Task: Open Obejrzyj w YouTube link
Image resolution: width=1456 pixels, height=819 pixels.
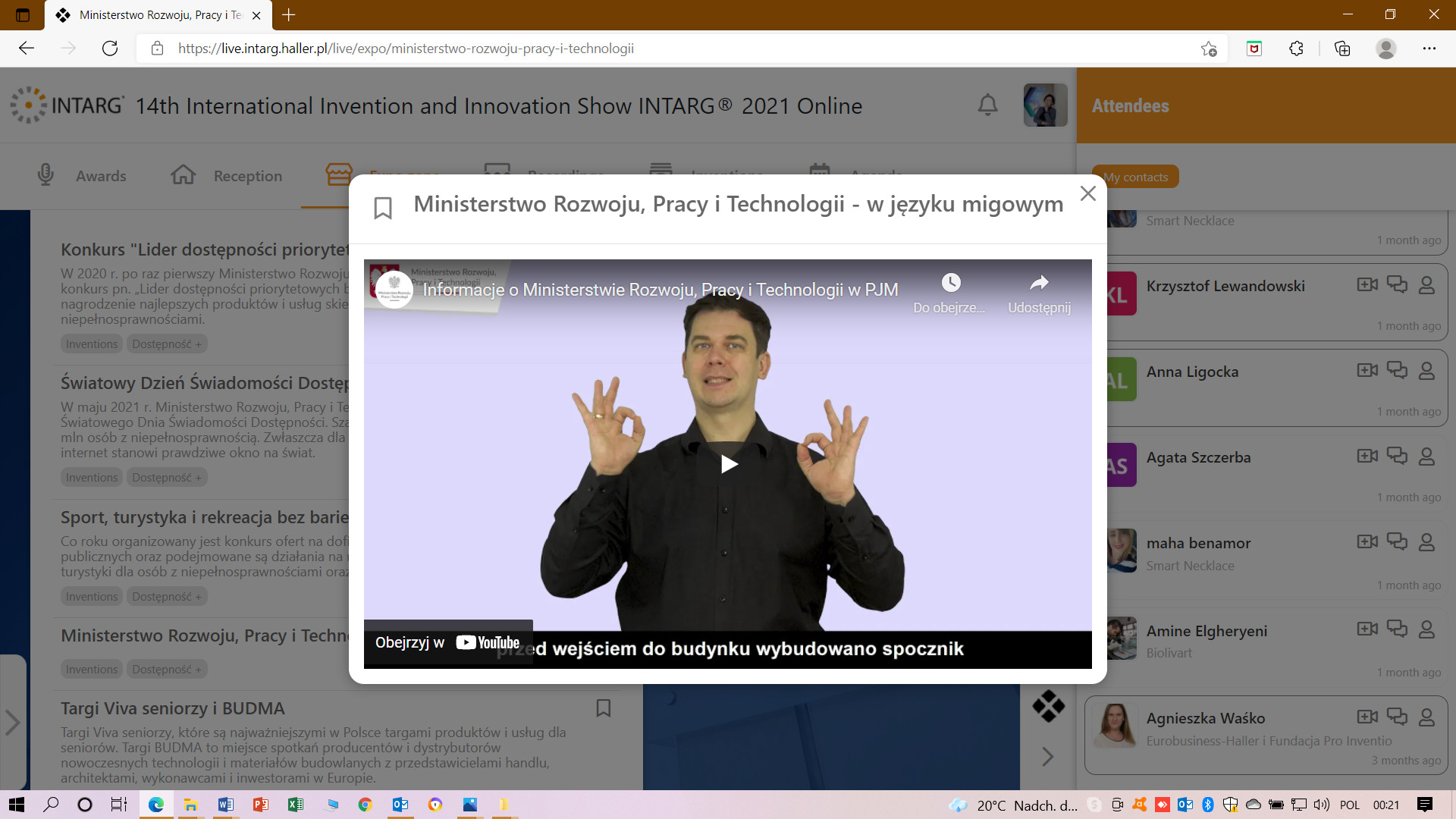Action: [448, 642]
